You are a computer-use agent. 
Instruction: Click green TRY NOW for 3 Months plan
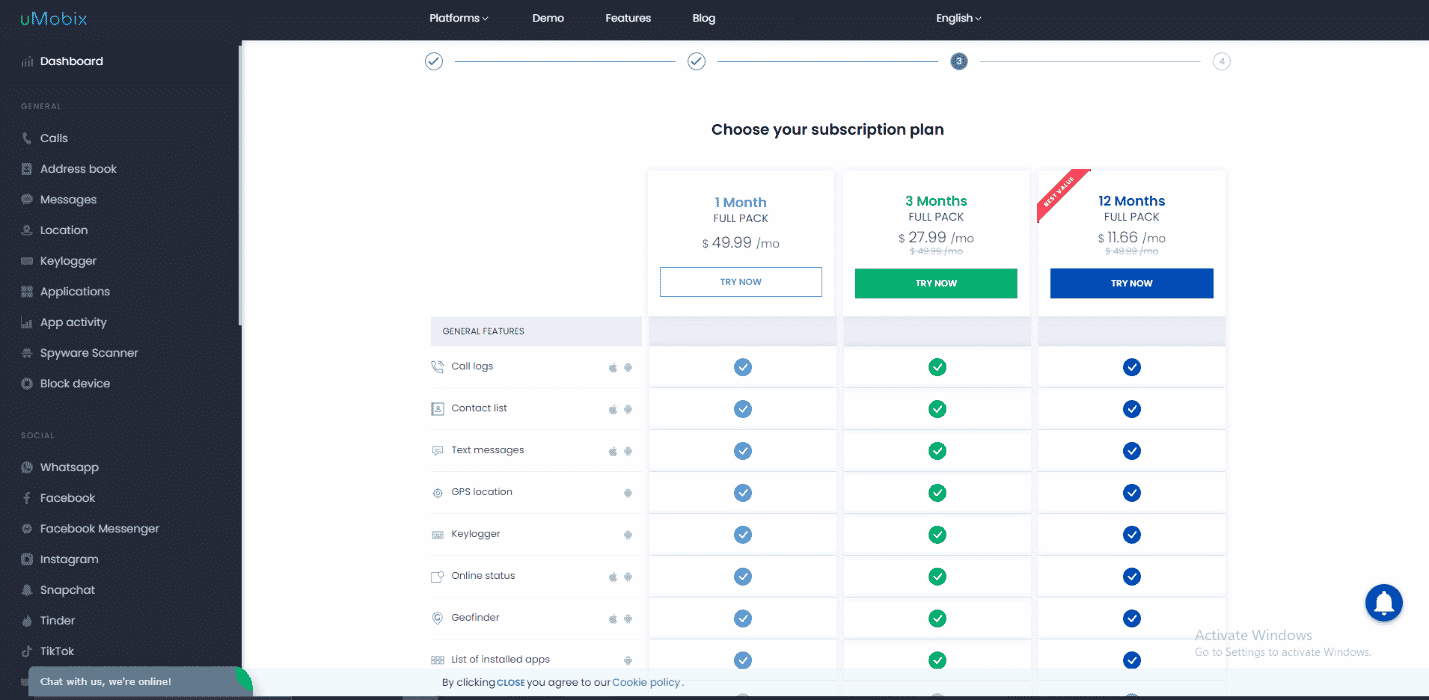936,283
